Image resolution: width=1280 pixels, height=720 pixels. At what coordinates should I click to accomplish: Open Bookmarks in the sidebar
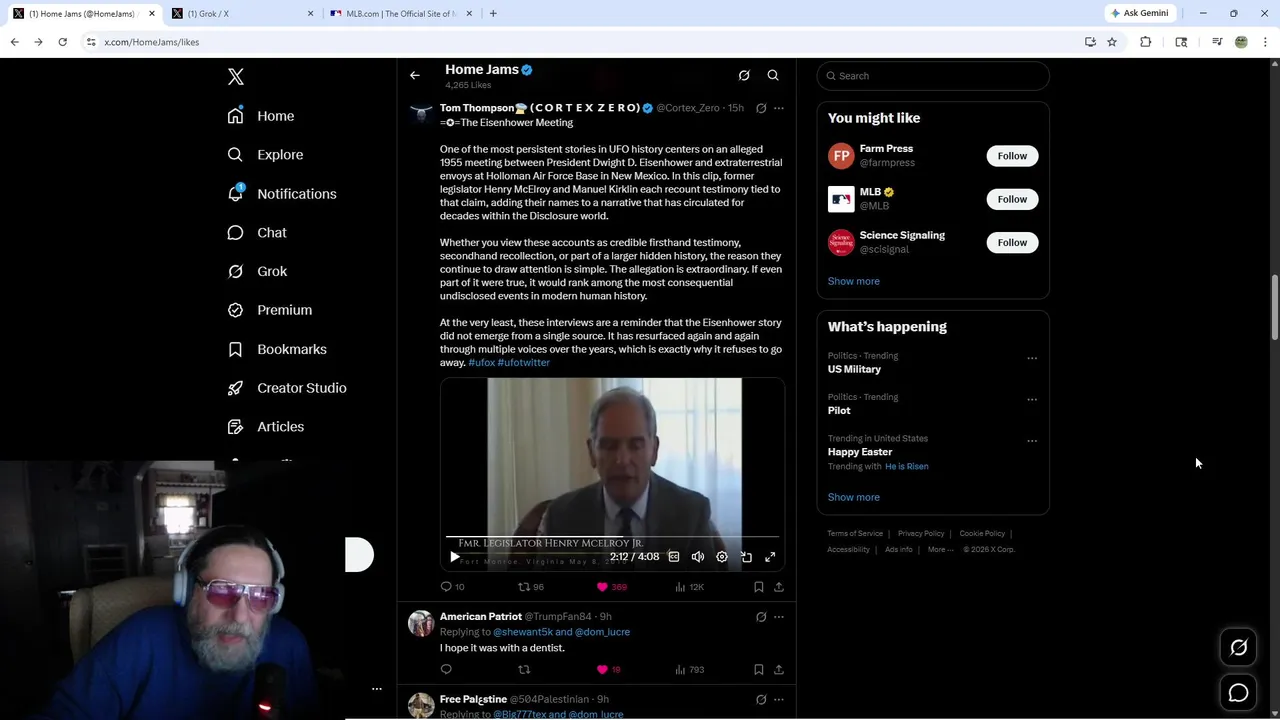[277, 349]
